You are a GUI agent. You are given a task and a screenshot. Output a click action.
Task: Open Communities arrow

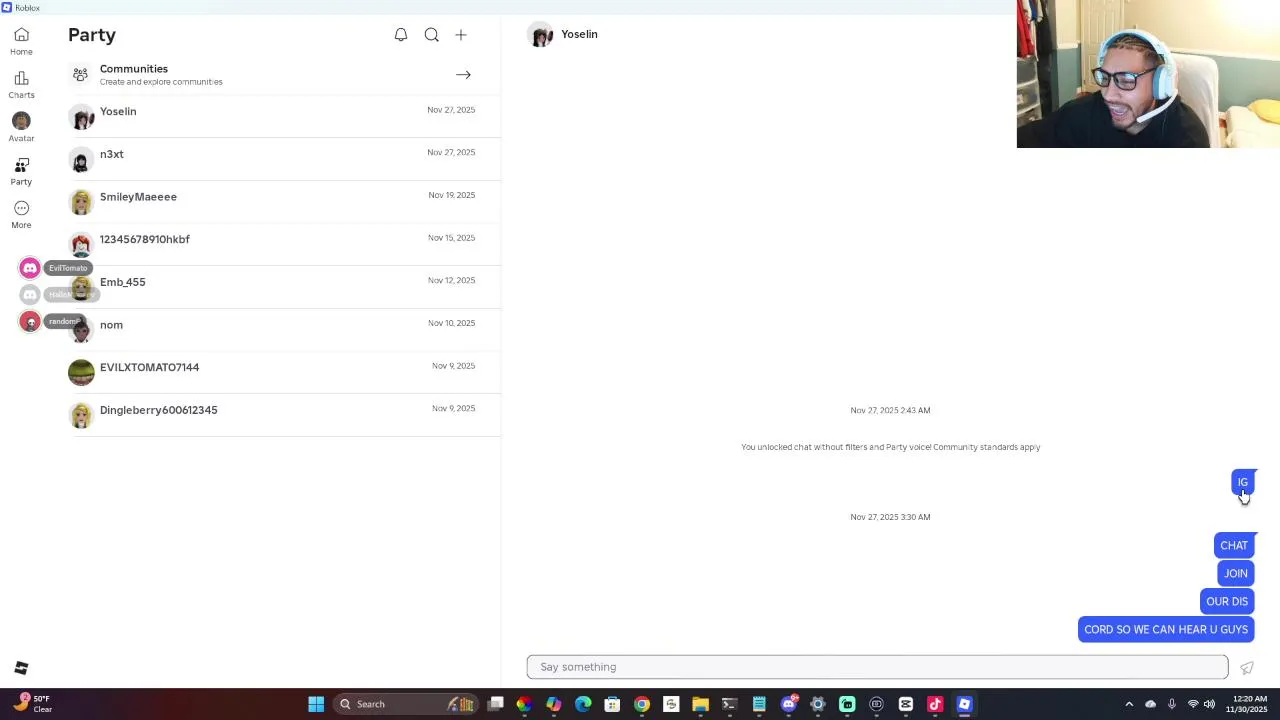tap(463, 75)
